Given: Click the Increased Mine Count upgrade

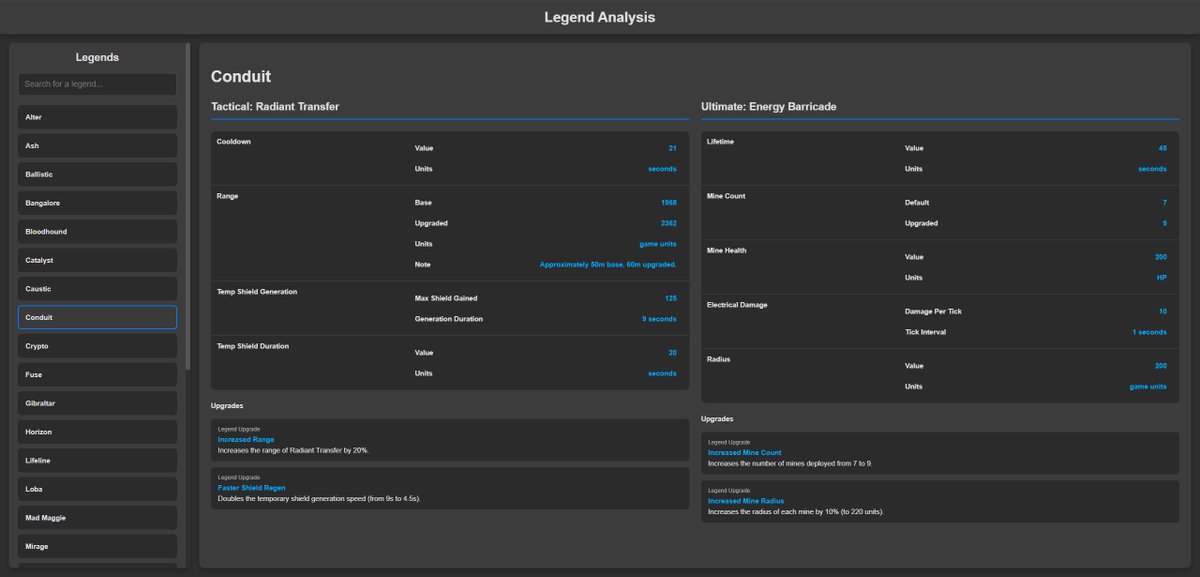Looking at the screenshot, I should (x=745, y=452).
